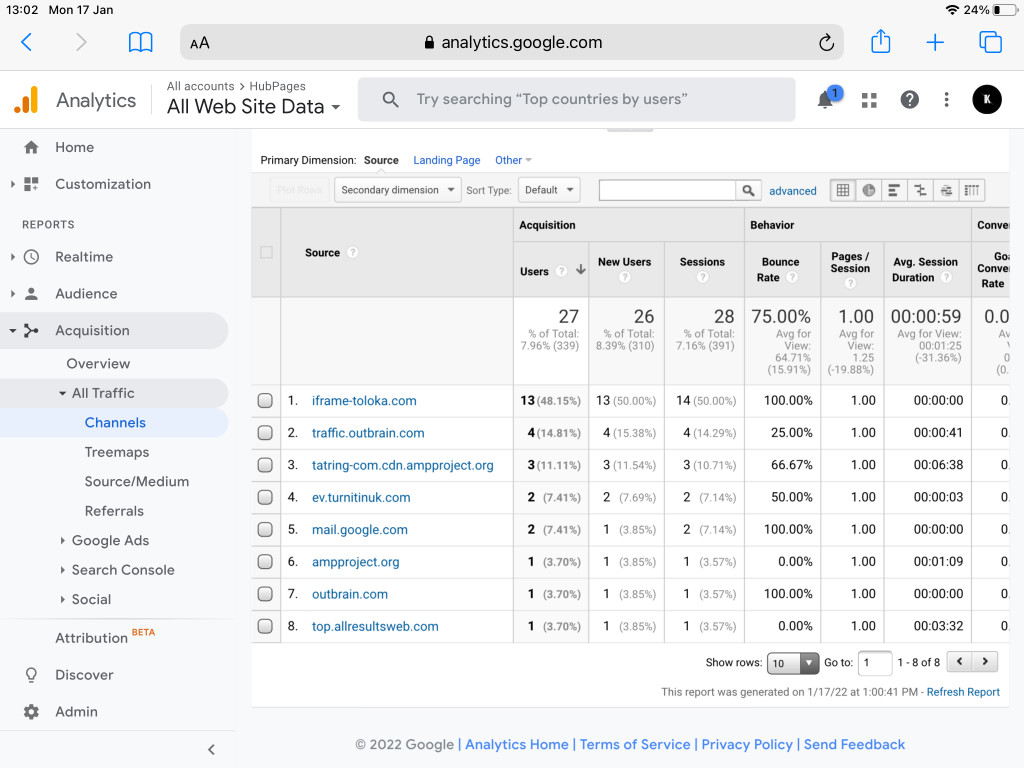The image size is (1024, 768).
Task: Reload the page with the refresh icon
Action: pos(826,42)
